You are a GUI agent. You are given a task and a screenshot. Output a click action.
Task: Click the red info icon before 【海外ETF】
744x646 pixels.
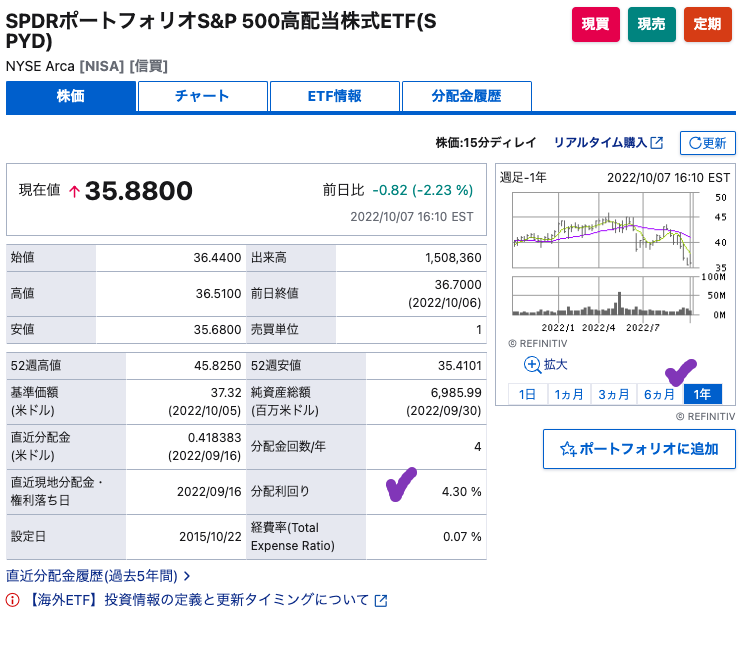point(13,600)
